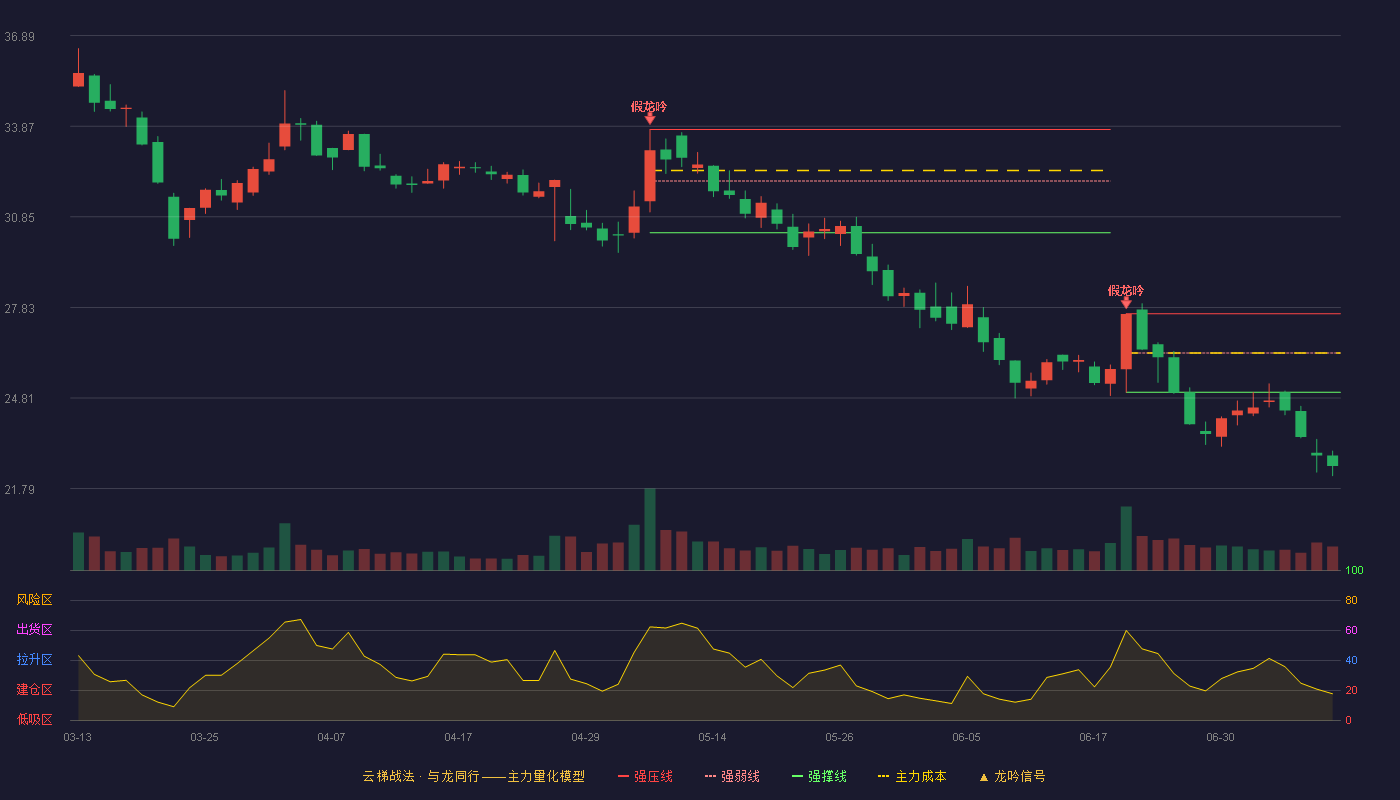Click the 拉升区 zone label

point(34,660)
